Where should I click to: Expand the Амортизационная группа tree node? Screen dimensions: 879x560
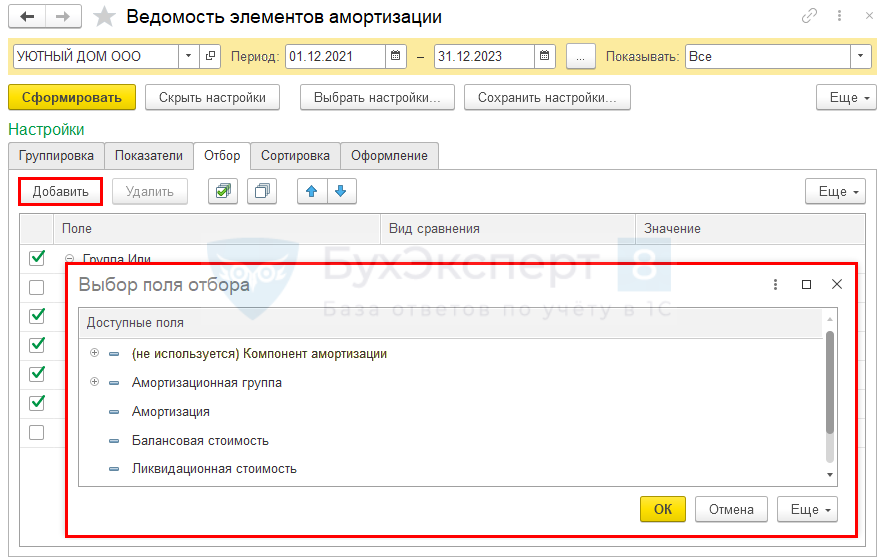pos(95,382)
